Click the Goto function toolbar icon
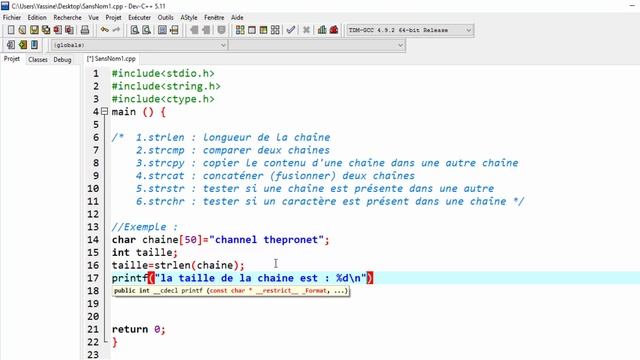Image resolution: width=640 pixels, height=360 pixels. coord(162,30)
